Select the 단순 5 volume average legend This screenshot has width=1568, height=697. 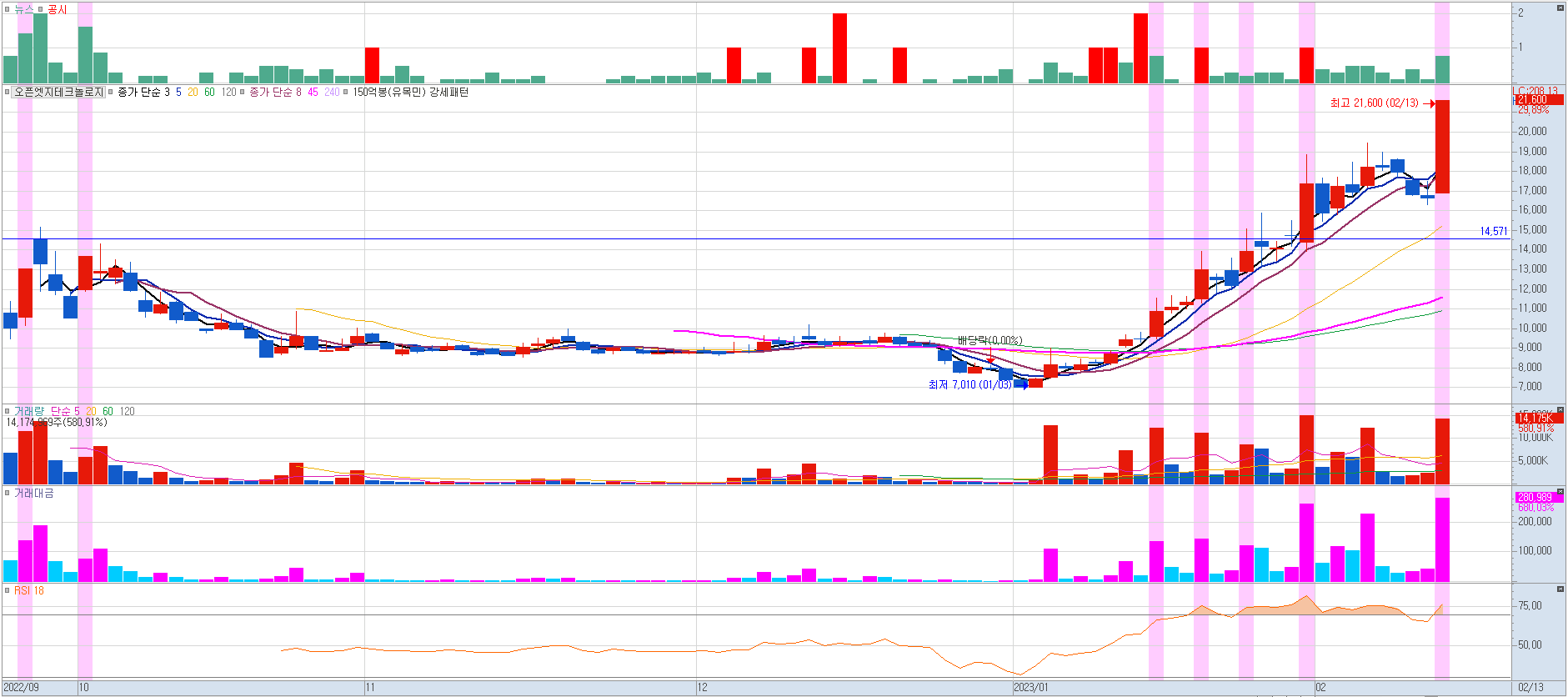point(65,411)
